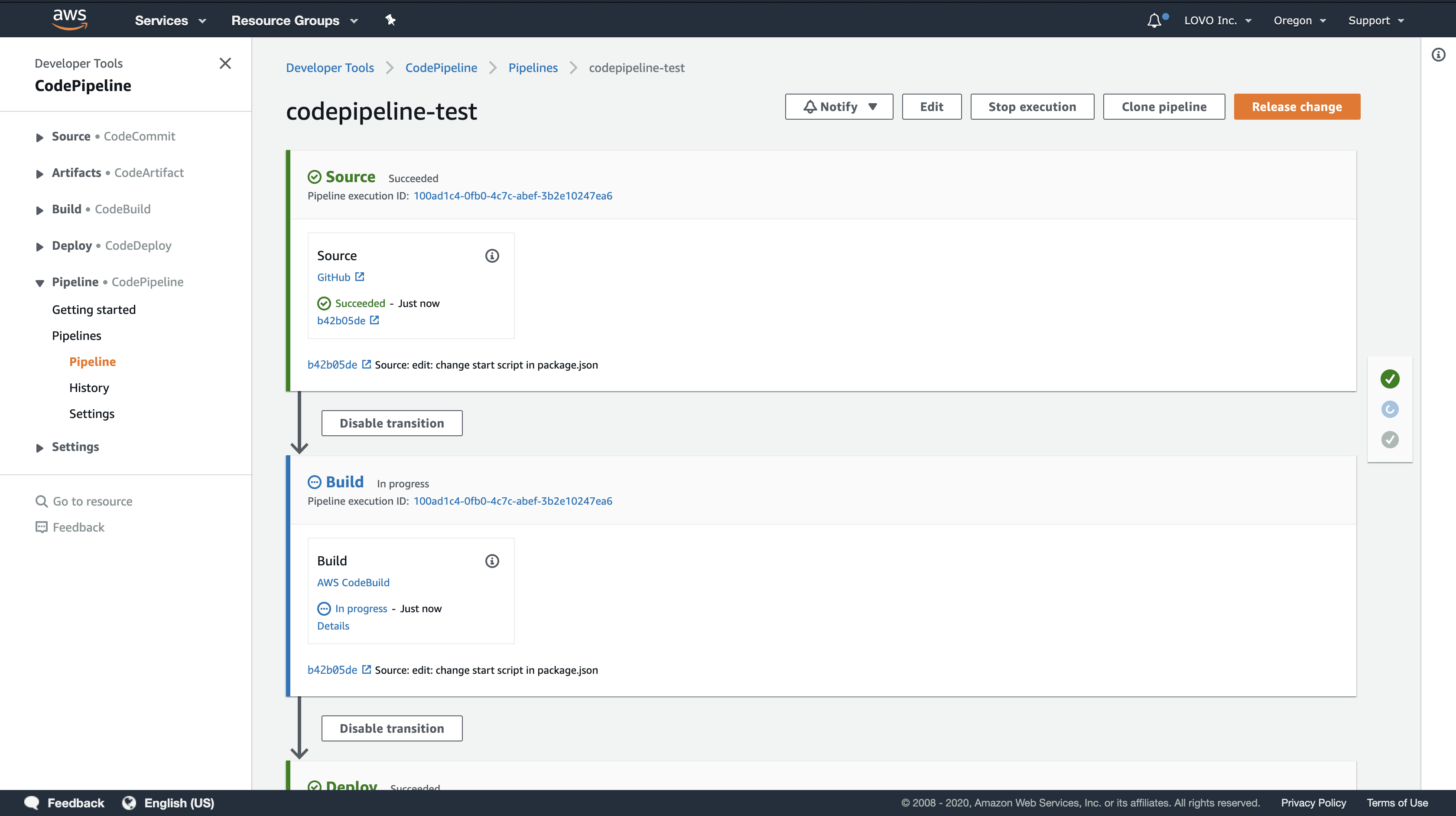
Task: Click external link icon next to GitHub
Action: click(x=360, y=277)
